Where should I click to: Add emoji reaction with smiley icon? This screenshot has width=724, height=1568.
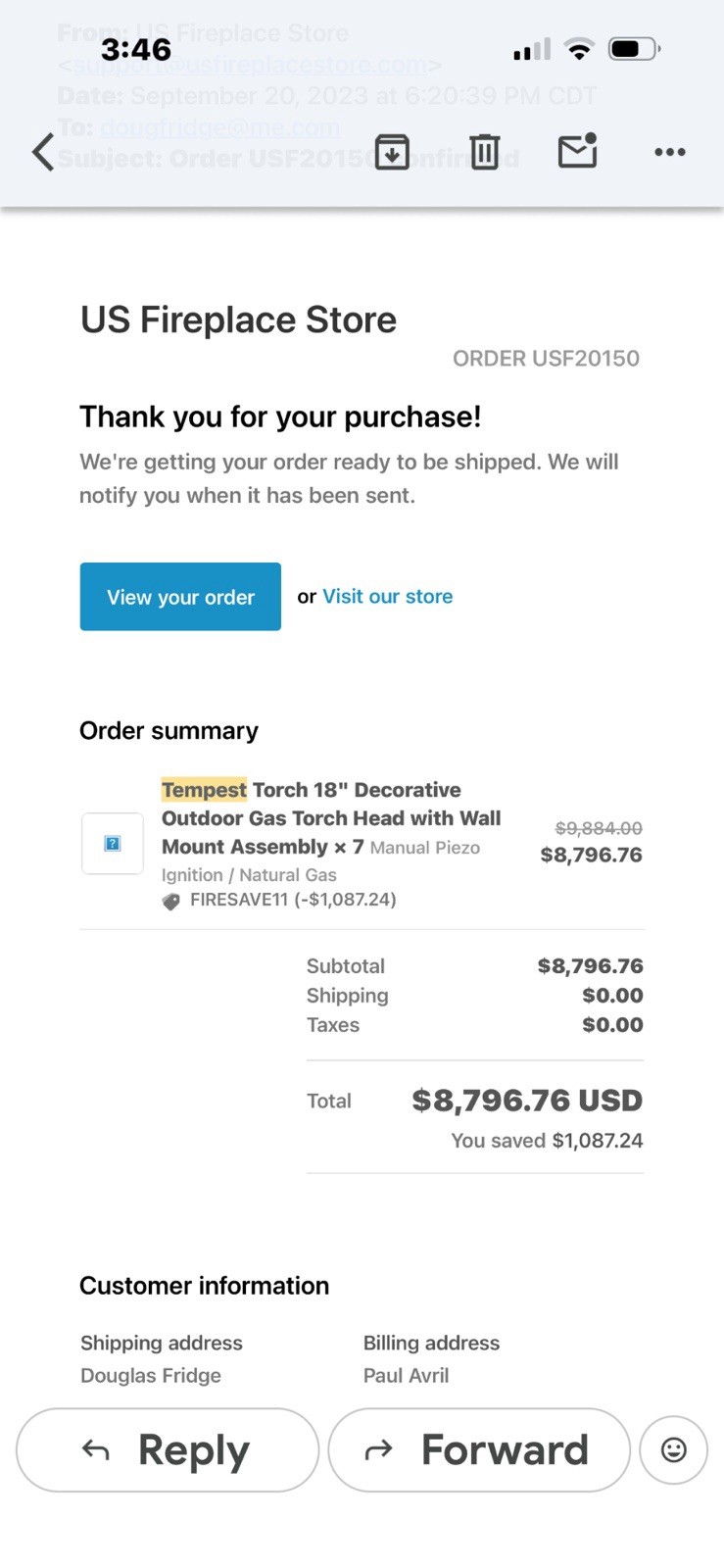(673, 1449)
